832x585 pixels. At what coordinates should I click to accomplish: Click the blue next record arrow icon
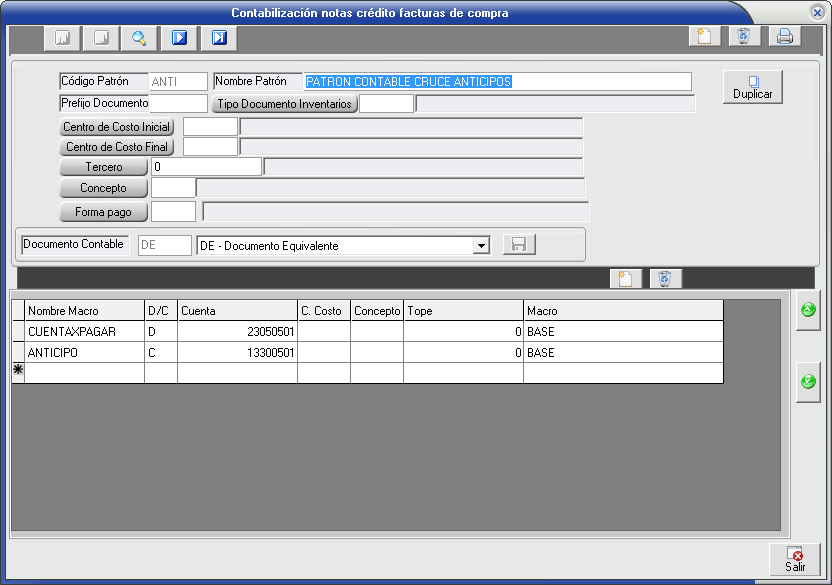[179, 38]
